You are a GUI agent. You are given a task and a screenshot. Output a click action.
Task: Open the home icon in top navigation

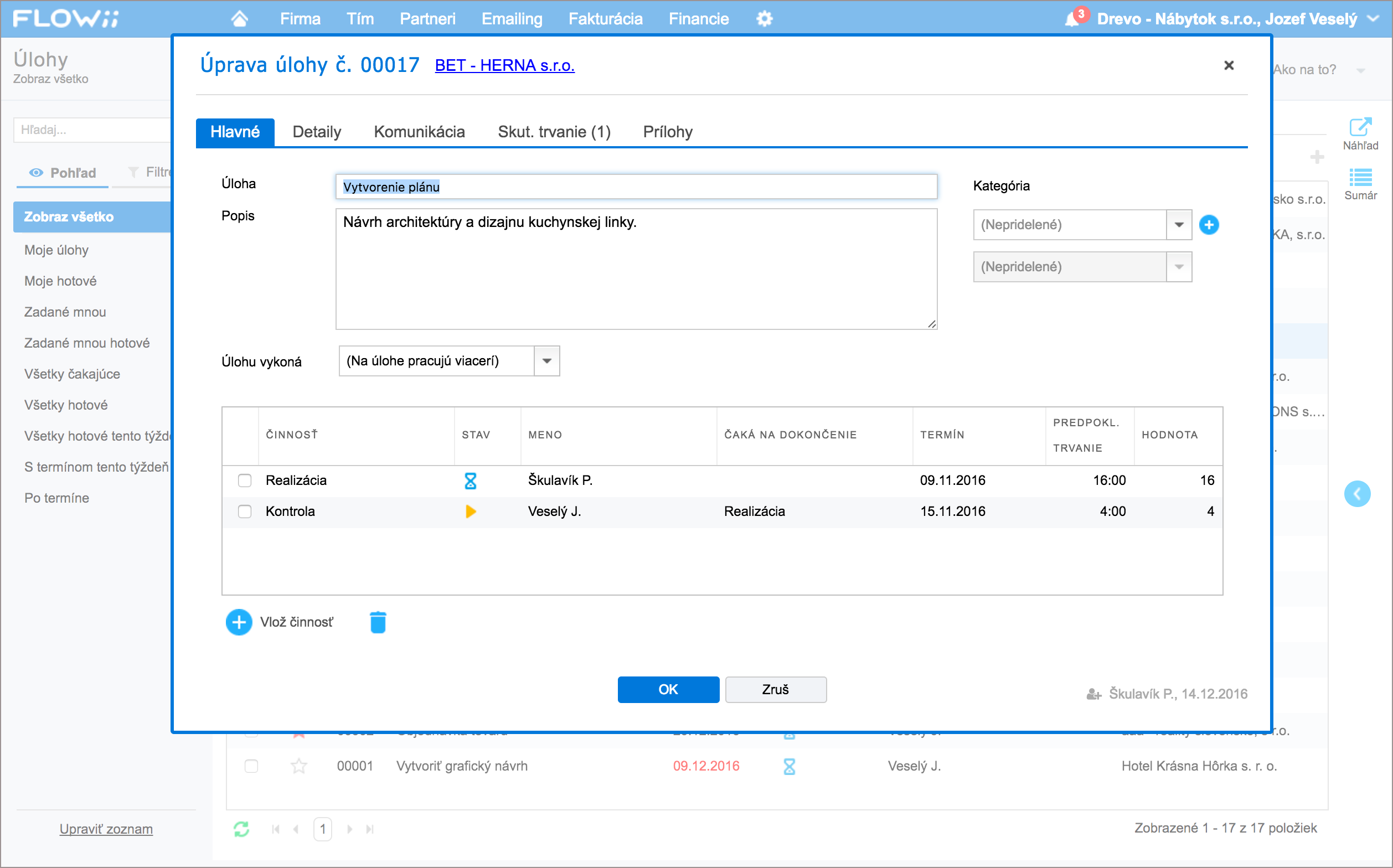click(239, 19)
